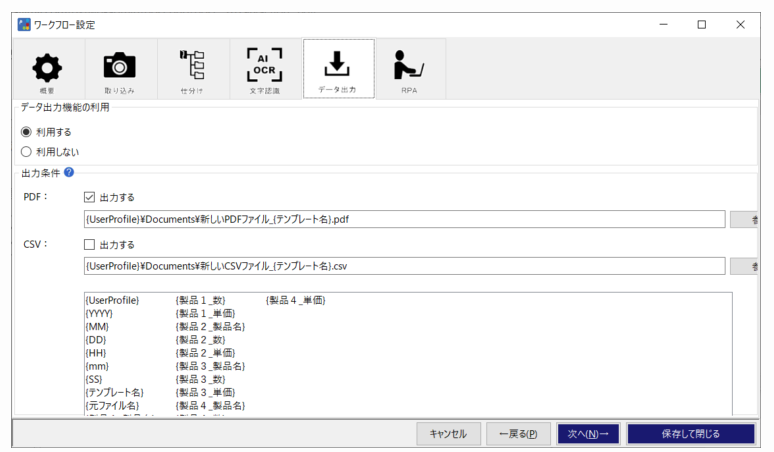Maximize the ワークフロー設定 window

click(701, 25)
